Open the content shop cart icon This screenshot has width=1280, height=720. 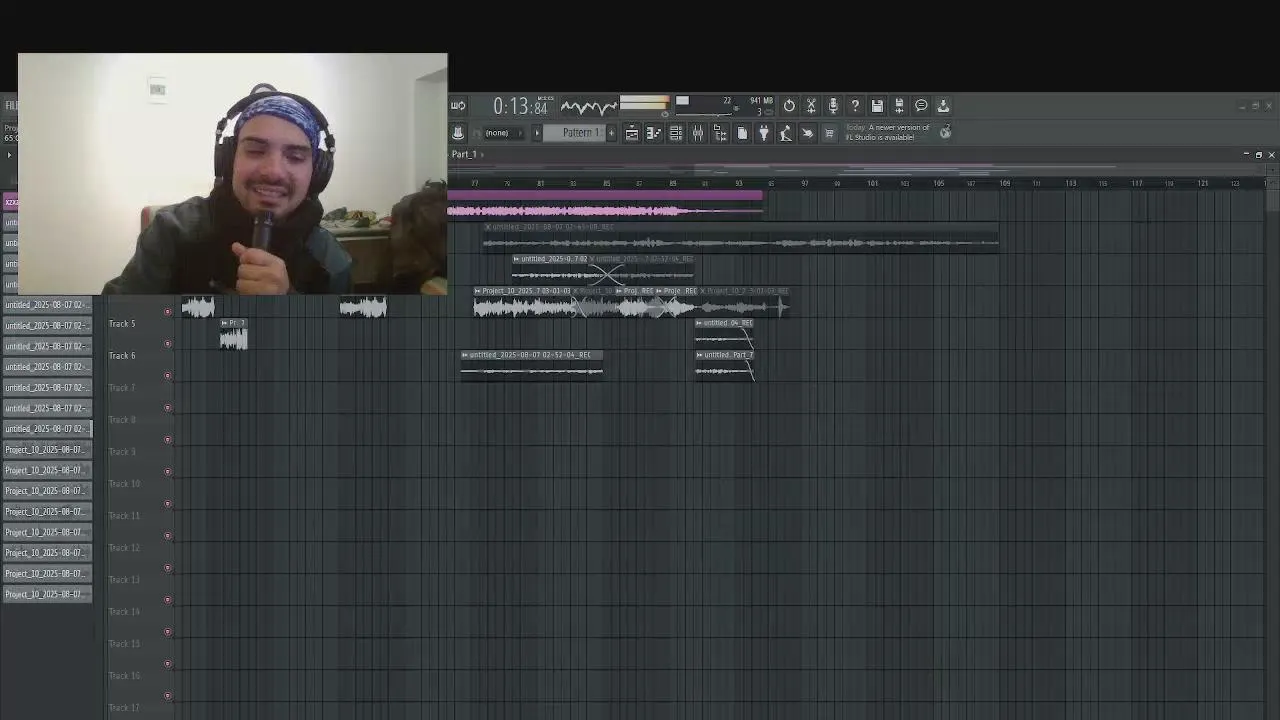(829, 133)
